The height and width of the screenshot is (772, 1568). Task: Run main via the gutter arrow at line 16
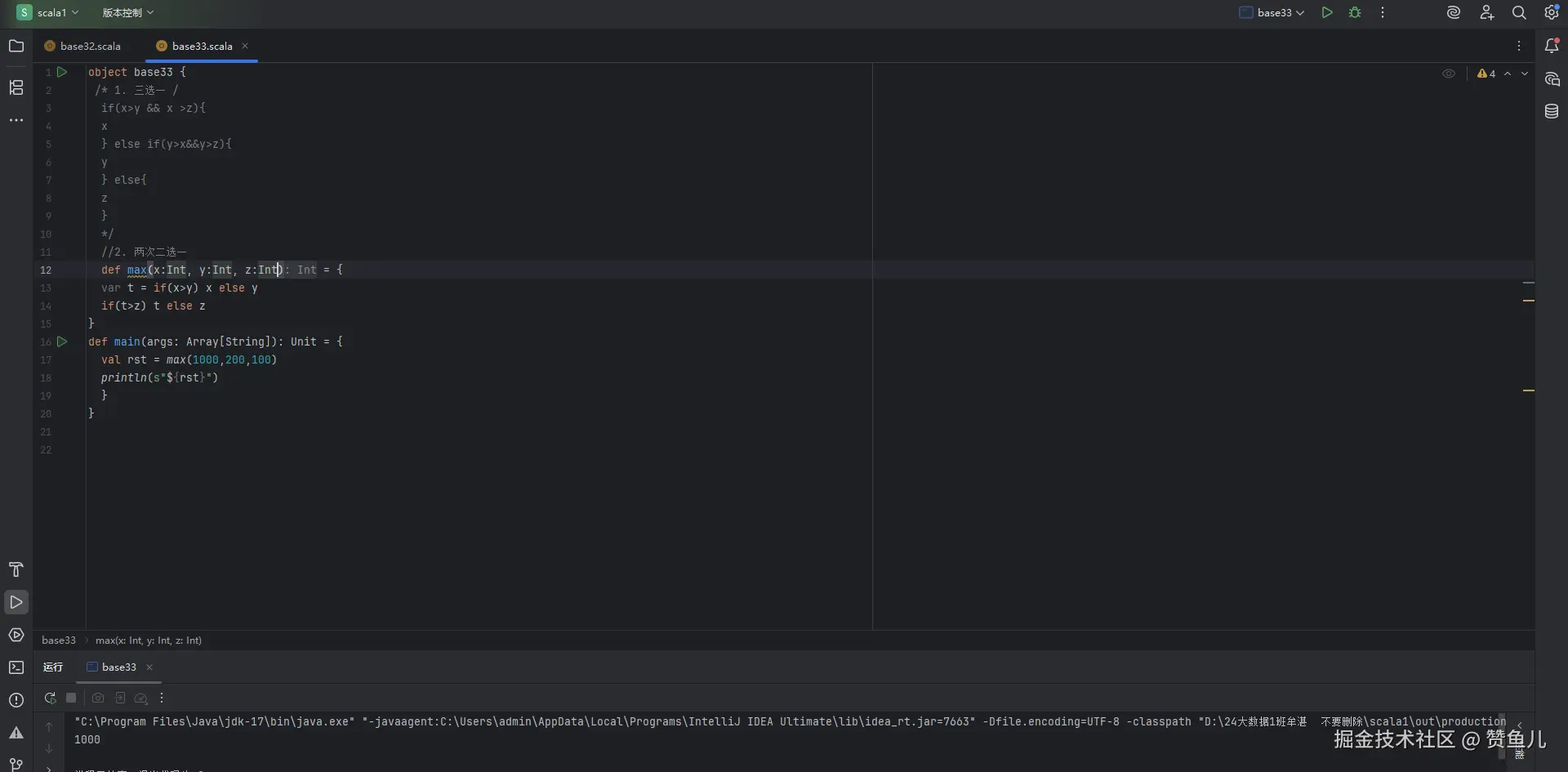tap(63, 341)
